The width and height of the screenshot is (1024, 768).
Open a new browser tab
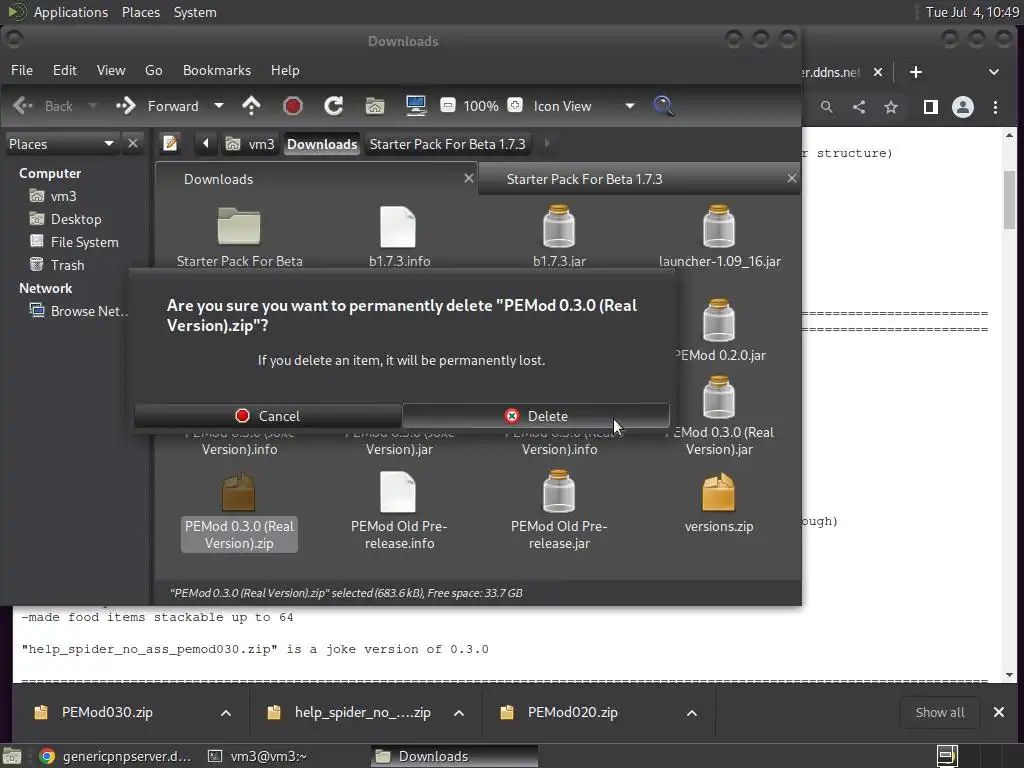pyautogui.click(x=916, y=72)
